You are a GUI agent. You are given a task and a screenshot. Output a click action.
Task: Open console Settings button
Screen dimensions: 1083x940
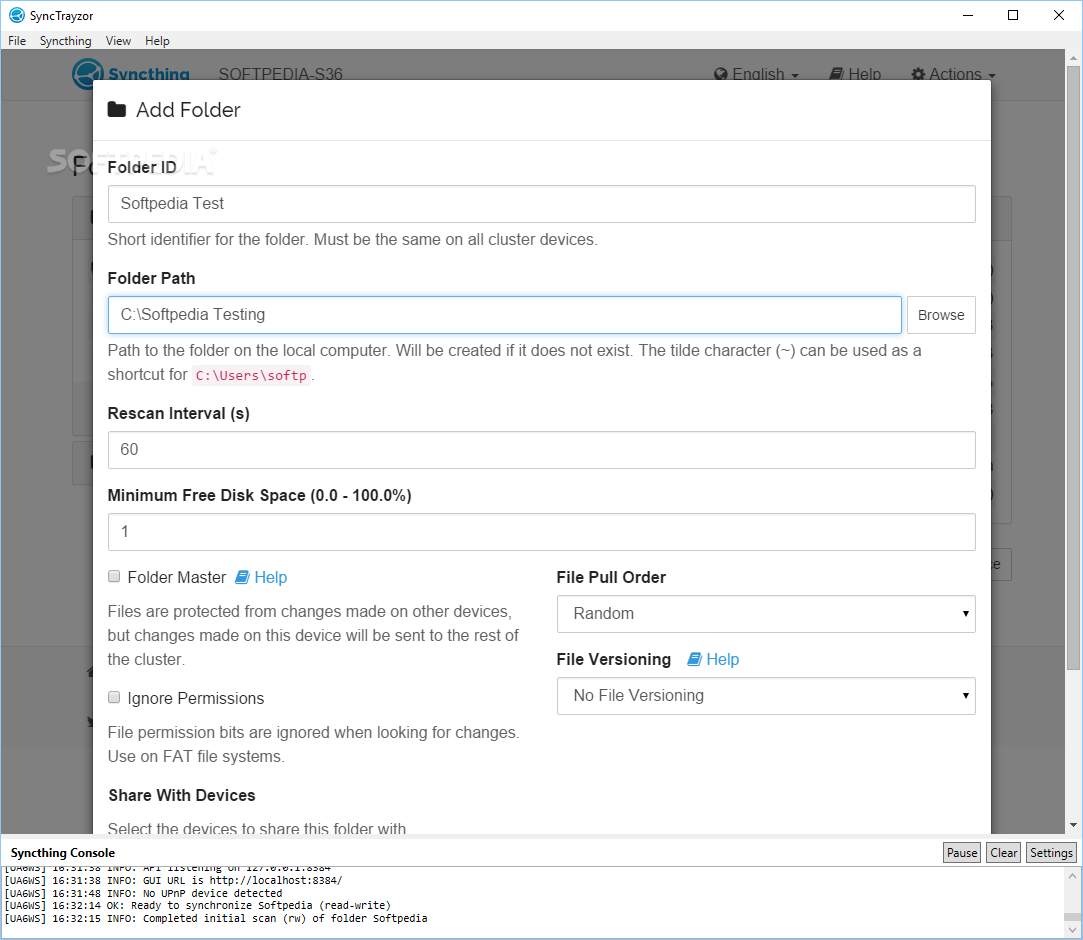[1051, 852]
